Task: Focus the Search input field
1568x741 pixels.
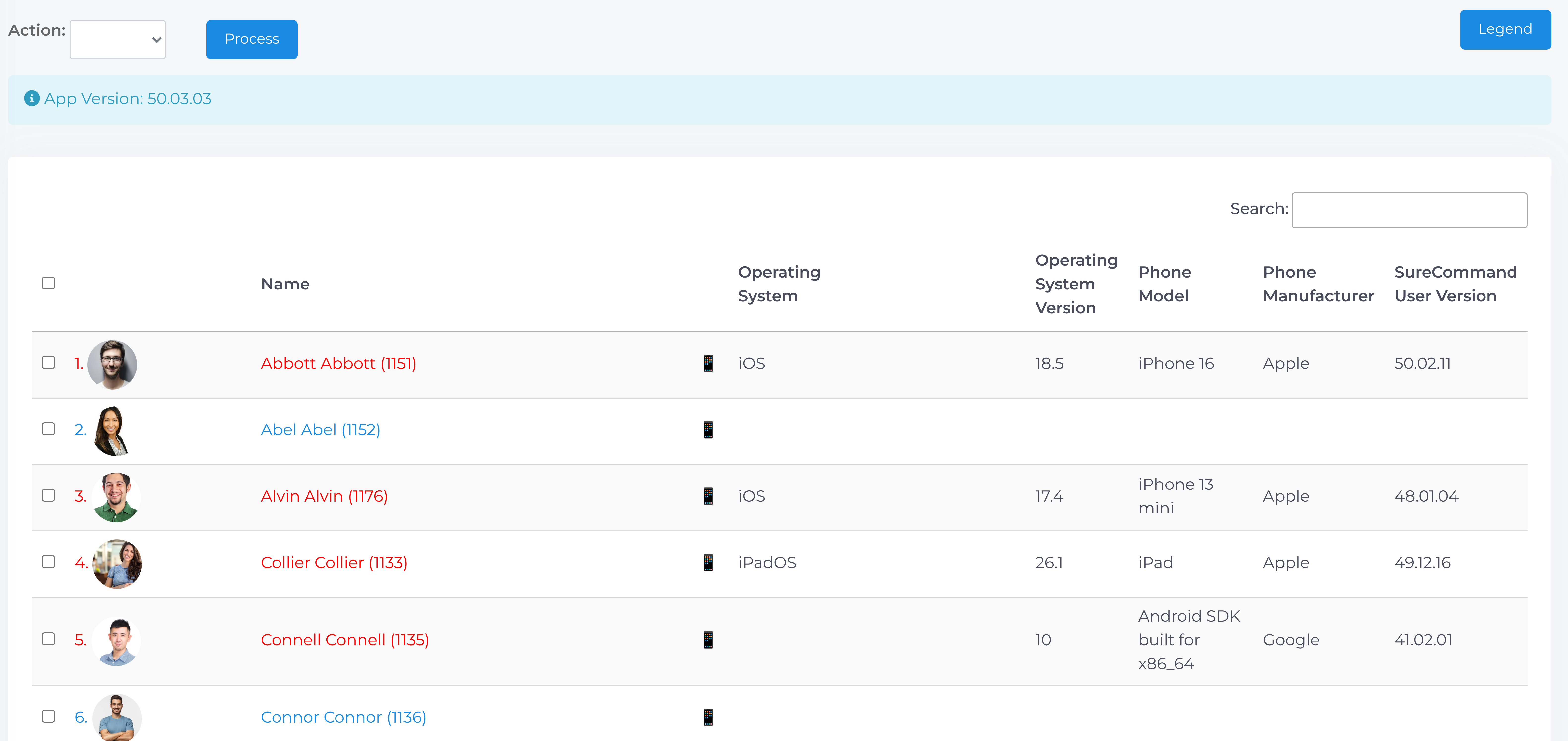Action: (1409, 210)
